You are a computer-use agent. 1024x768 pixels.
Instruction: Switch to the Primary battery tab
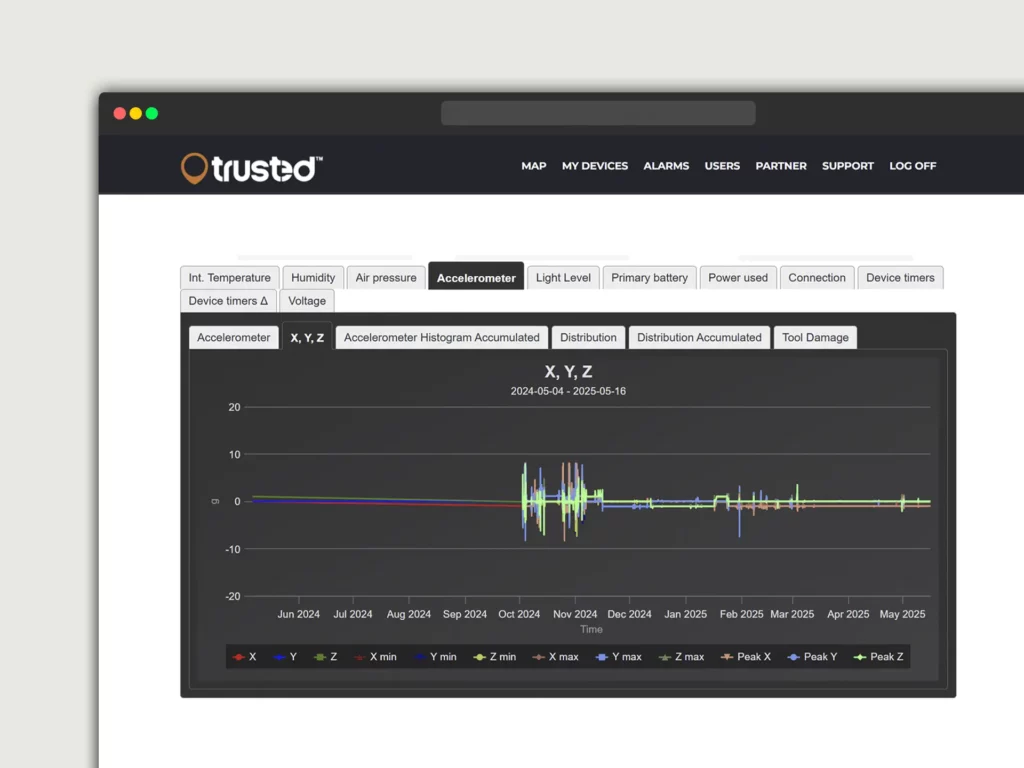click(649, 278)
